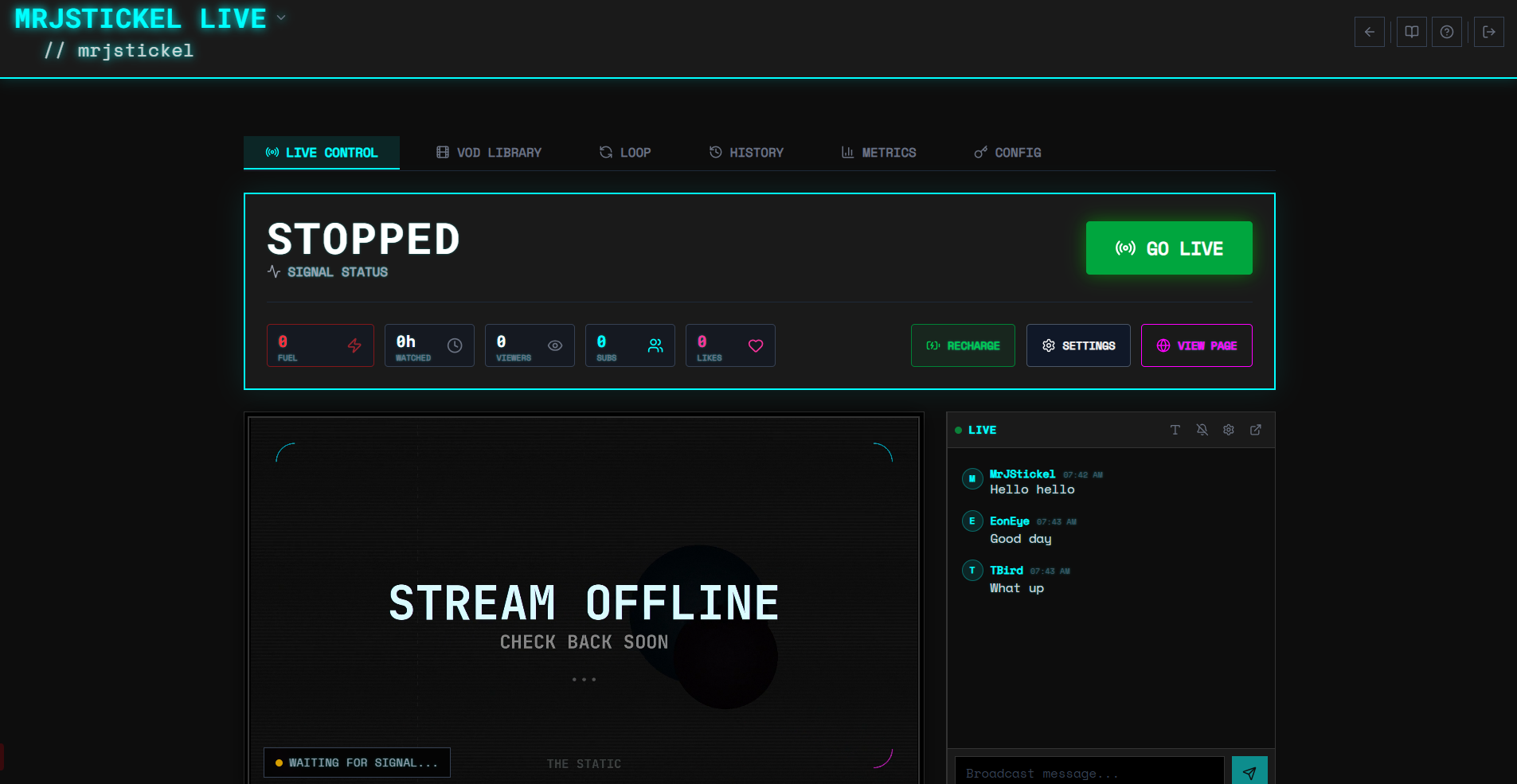Select the Loop tab
The image size is (1517, 784).
(x=625, y=153)
